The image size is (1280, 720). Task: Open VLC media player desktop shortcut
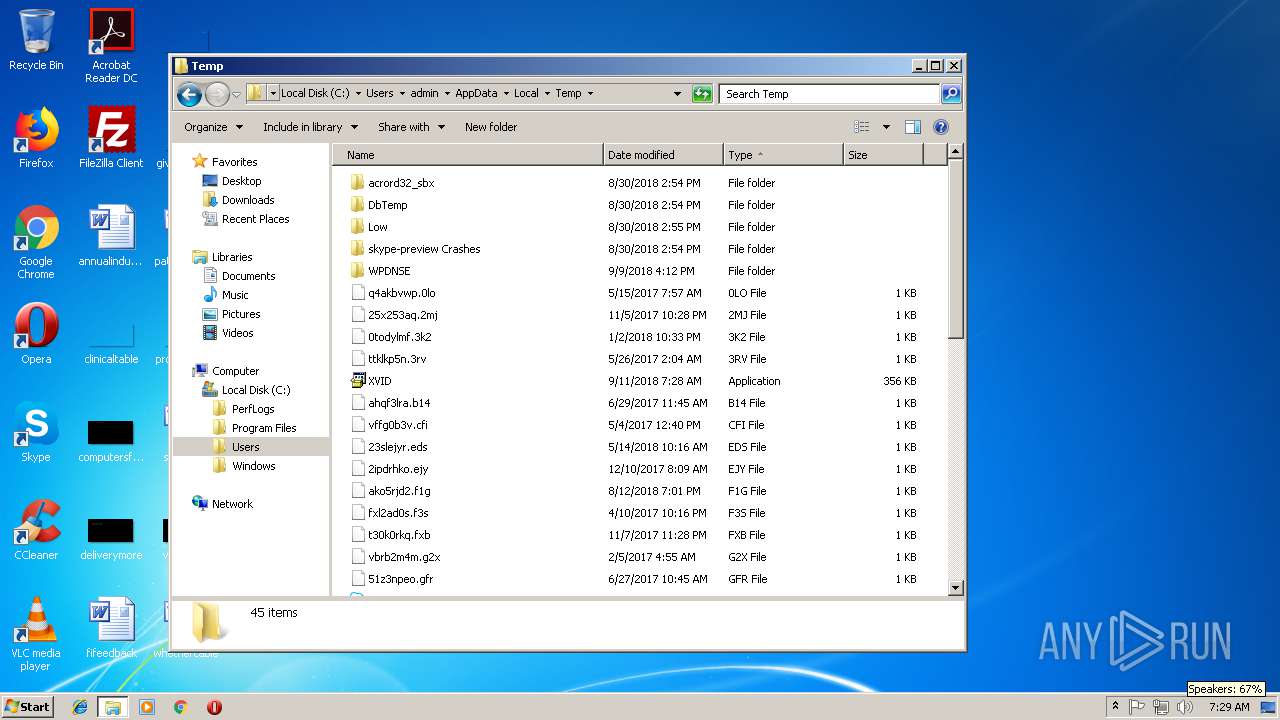pos(36,635)
